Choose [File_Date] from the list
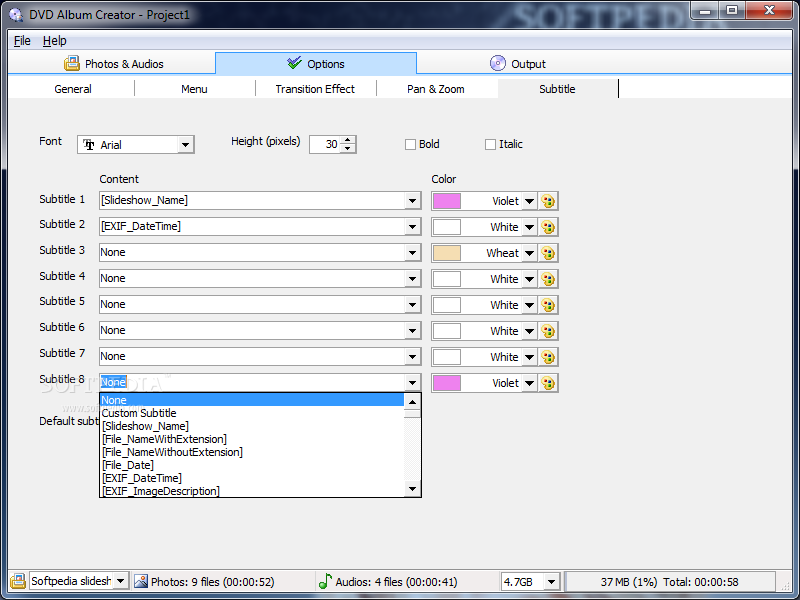Screen dimensions: 800x600 pos(252,465)
